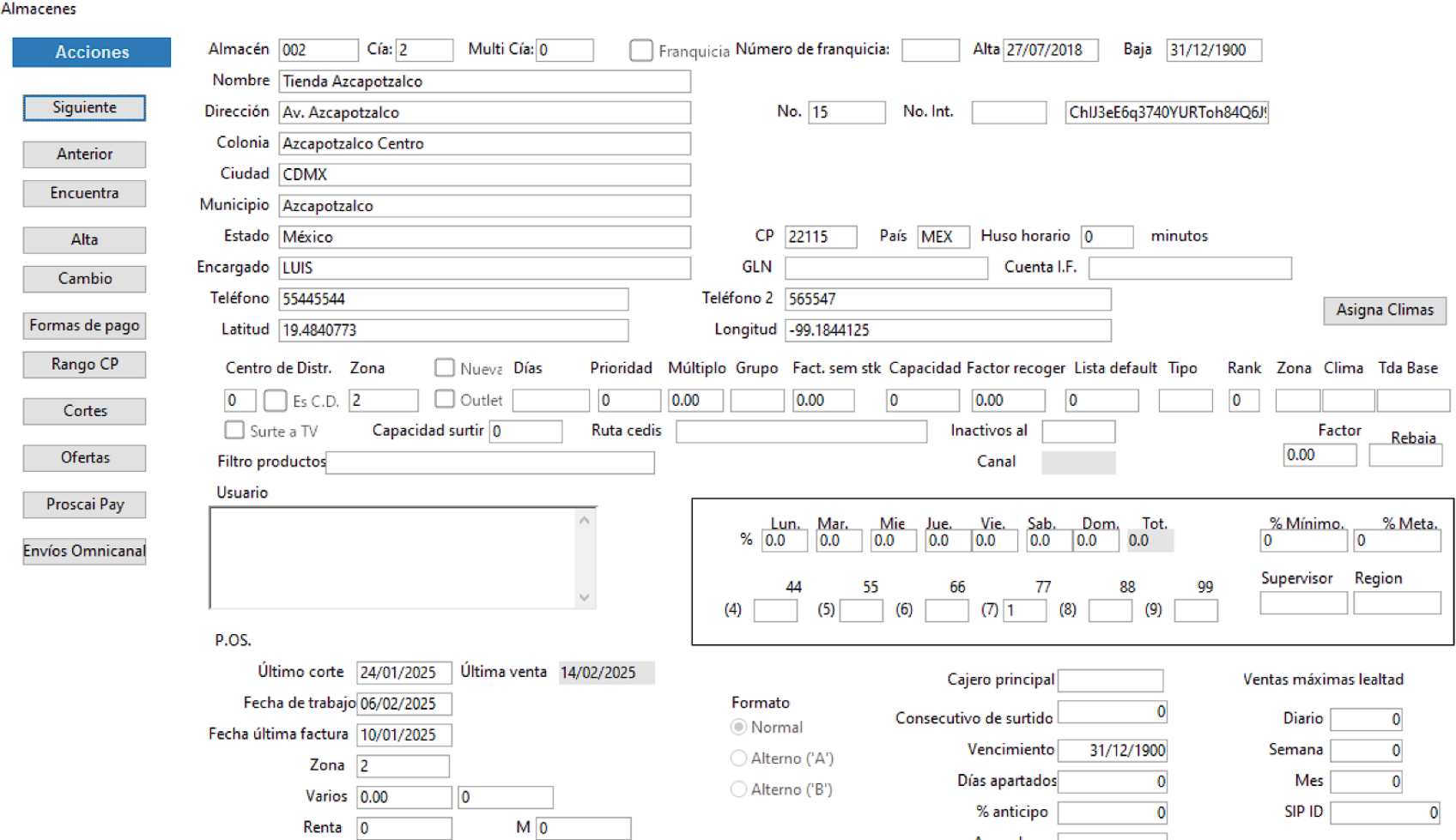Click the Ruta cedis field
Screen dimensions: 1456x840
[801, 432]
